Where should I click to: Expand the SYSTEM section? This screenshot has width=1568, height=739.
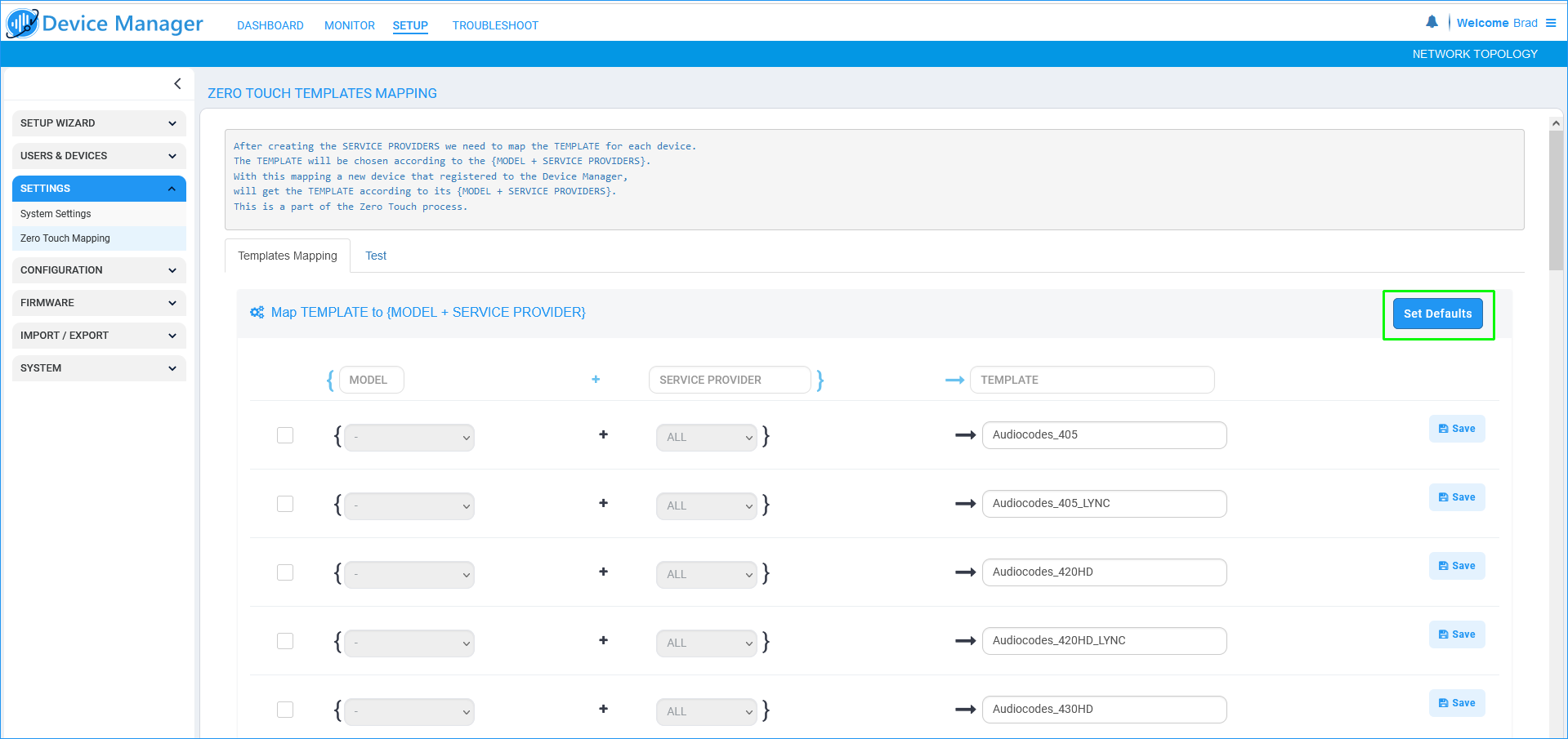pyautogui.click(x=99, y=368)
